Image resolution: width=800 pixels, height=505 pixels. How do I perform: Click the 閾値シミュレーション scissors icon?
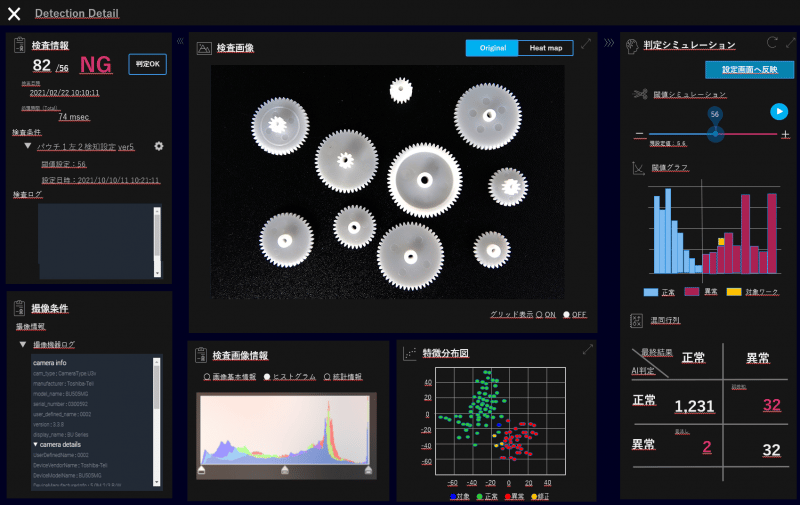pos(640,94)
